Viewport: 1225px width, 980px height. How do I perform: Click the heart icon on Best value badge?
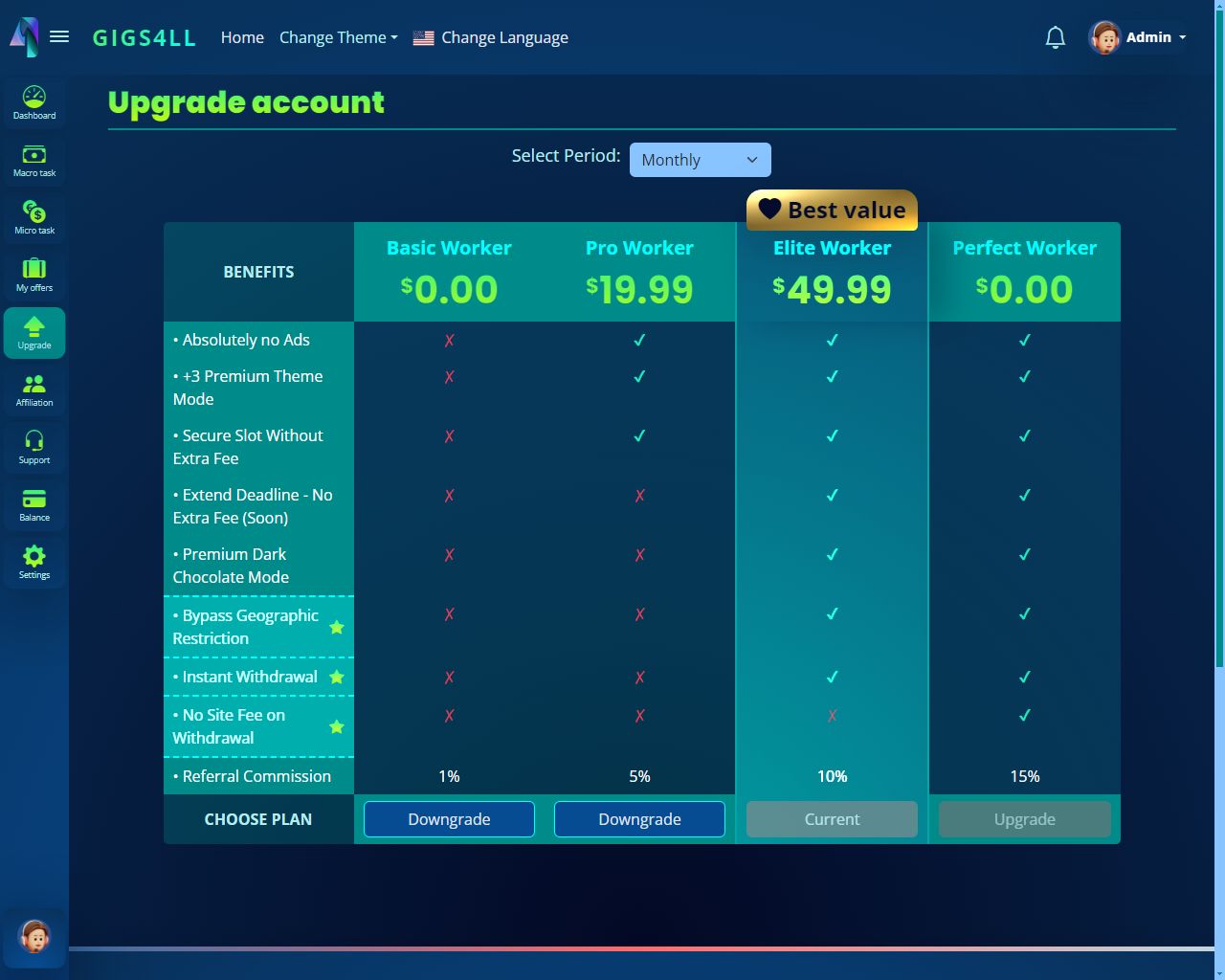[x=769, y=209]
